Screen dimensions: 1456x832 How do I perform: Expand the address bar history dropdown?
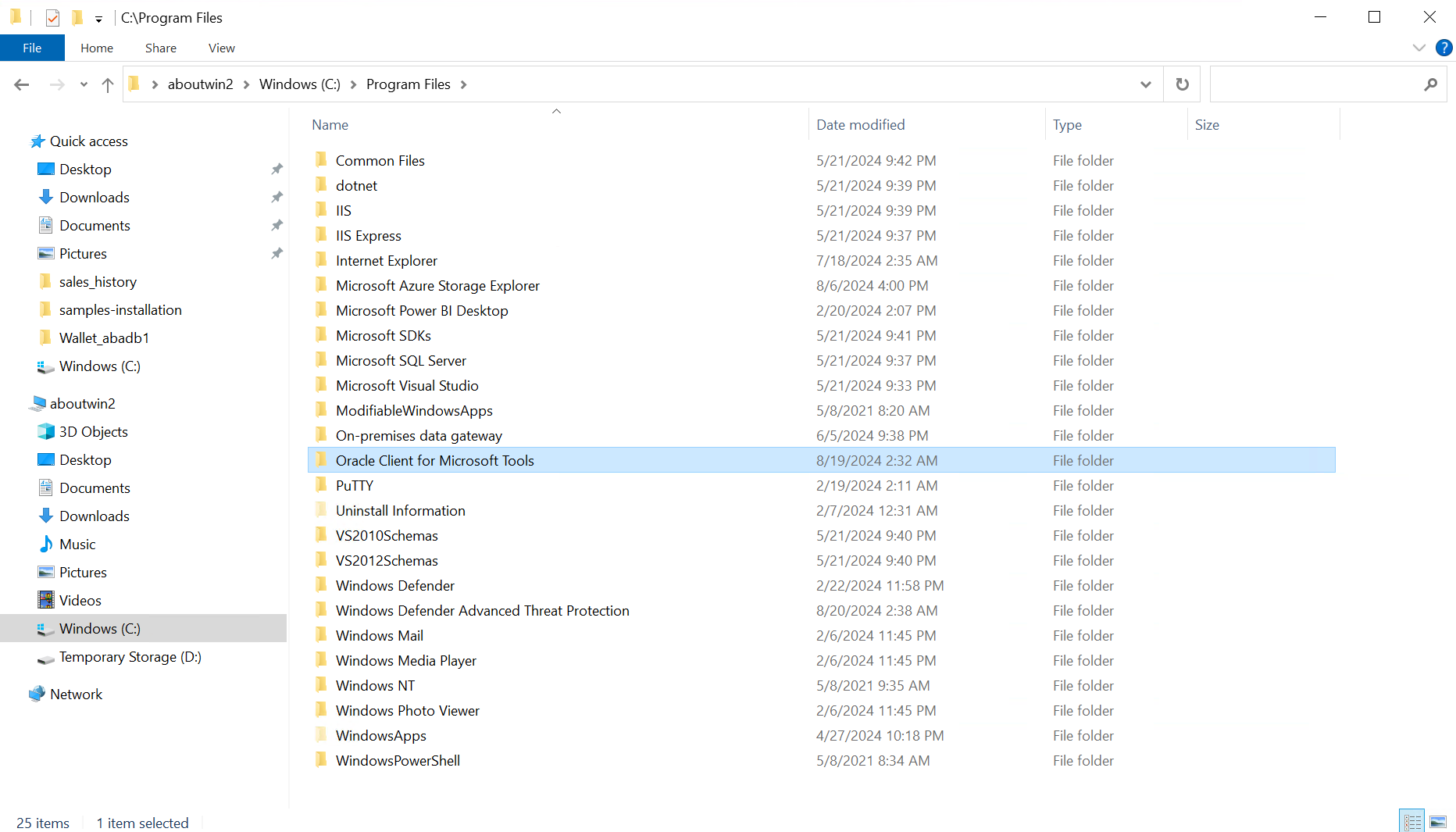[x=1145, y=84]
